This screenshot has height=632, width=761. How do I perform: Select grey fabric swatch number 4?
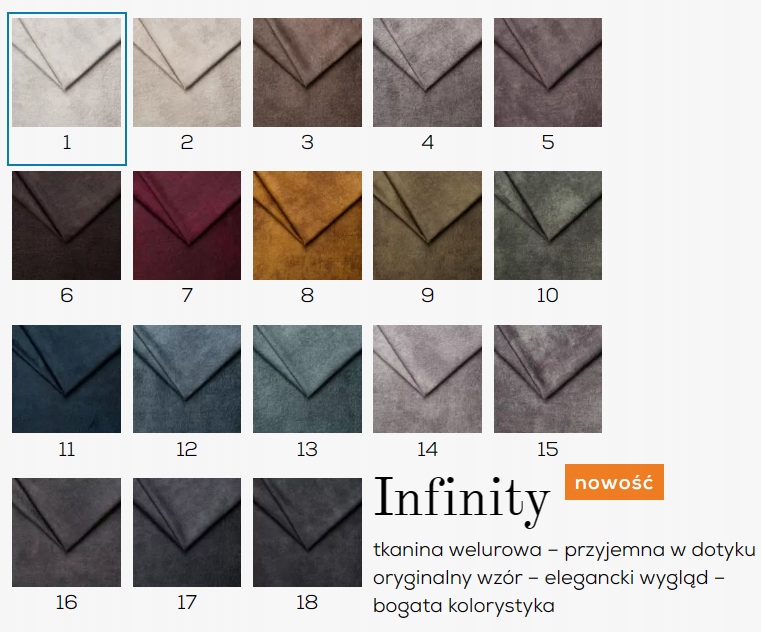click(x=428, y=73)
